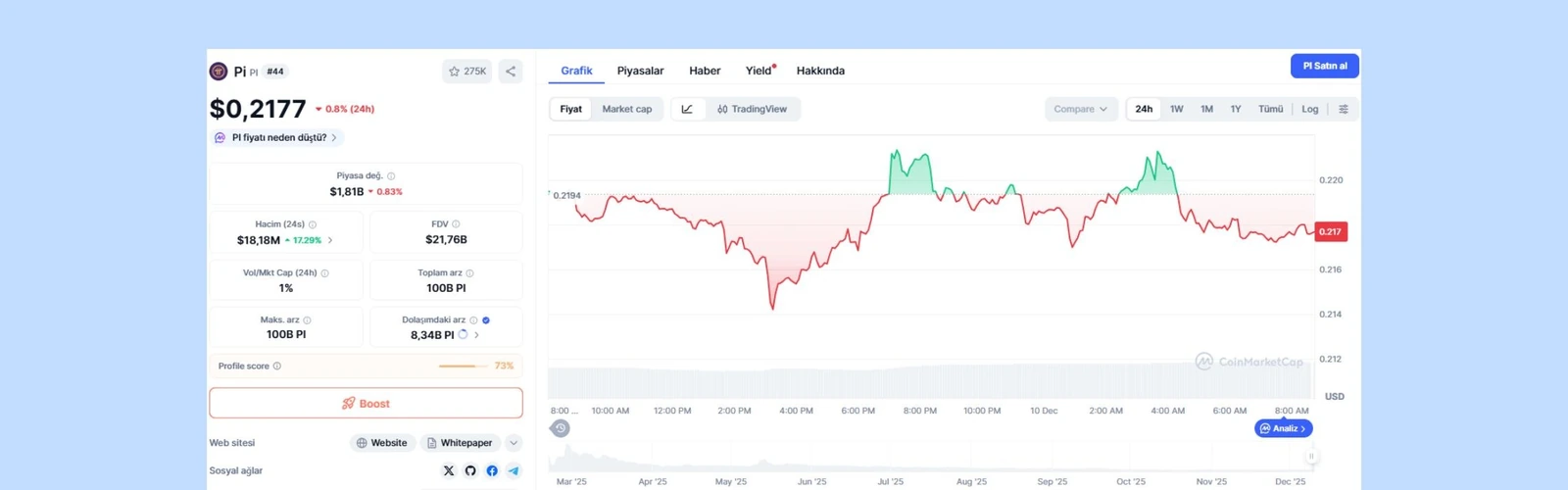Viewport: 1568px width, 490px height.
Task: Set chart range to 1W
Action: 1177,109
